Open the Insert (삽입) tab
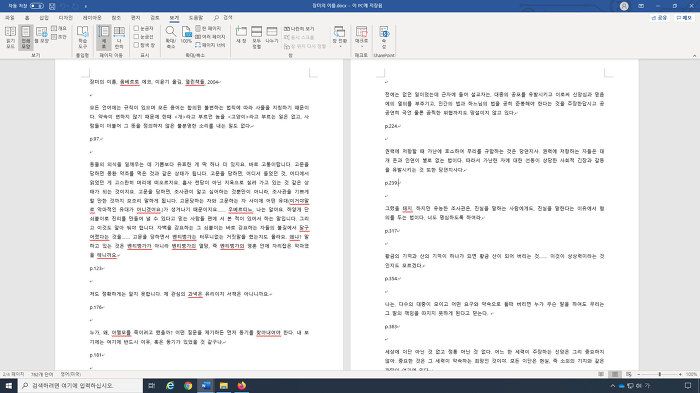 pyautogui.click(x=44, y=17)
